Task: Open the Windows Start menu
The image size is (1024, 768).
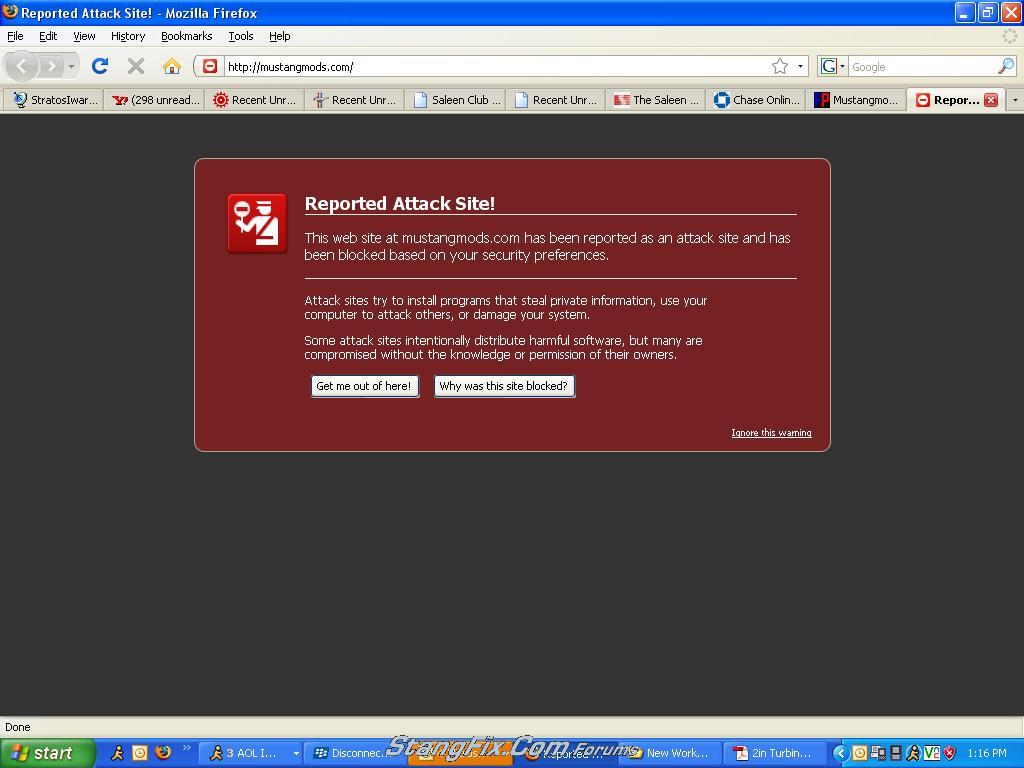Action: tap(48, 753)
